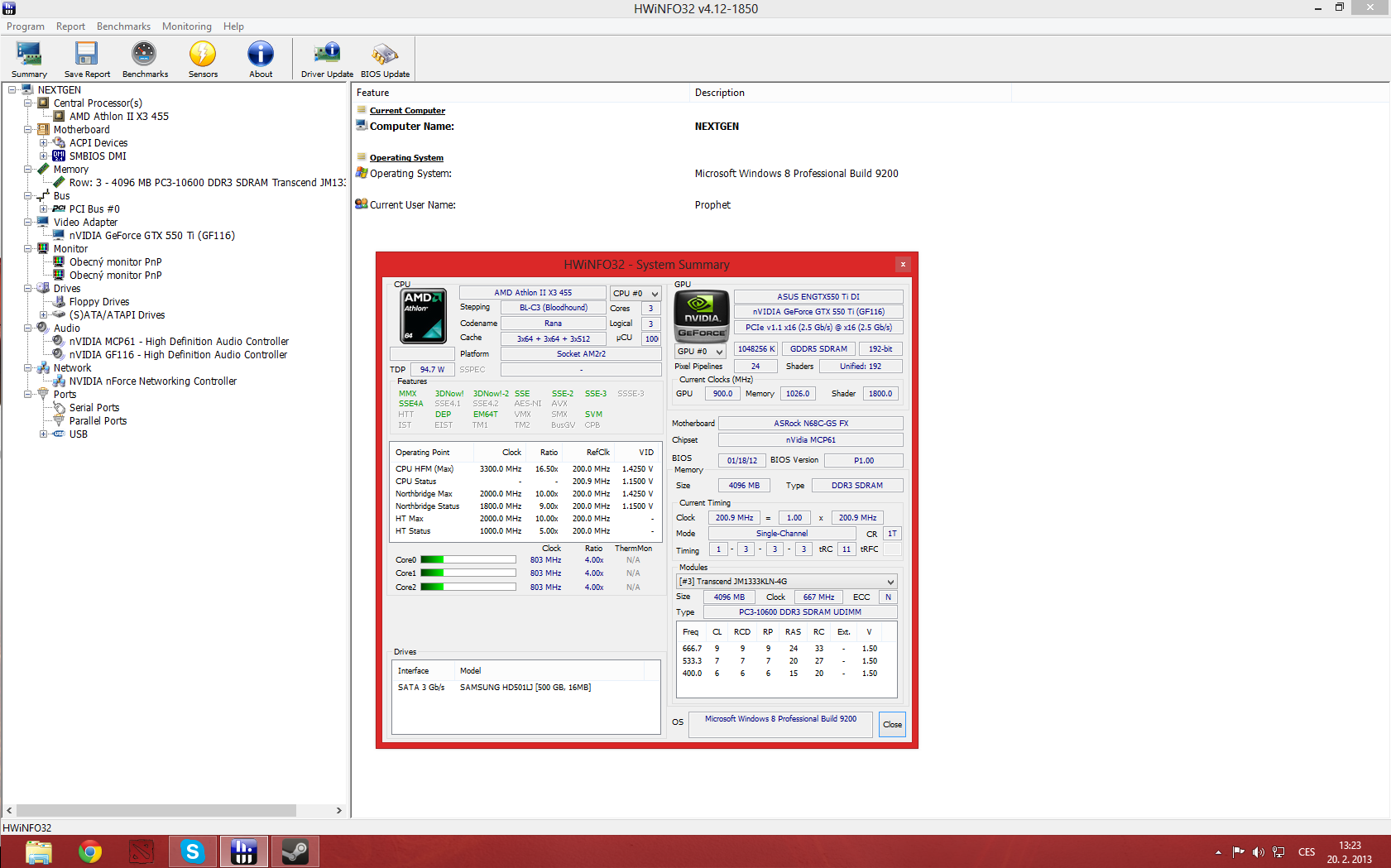This screenshot has height=868, width=1391.
Task: Select NVIDIA nForce Networking Controller icon
Action: click(60, 381)
